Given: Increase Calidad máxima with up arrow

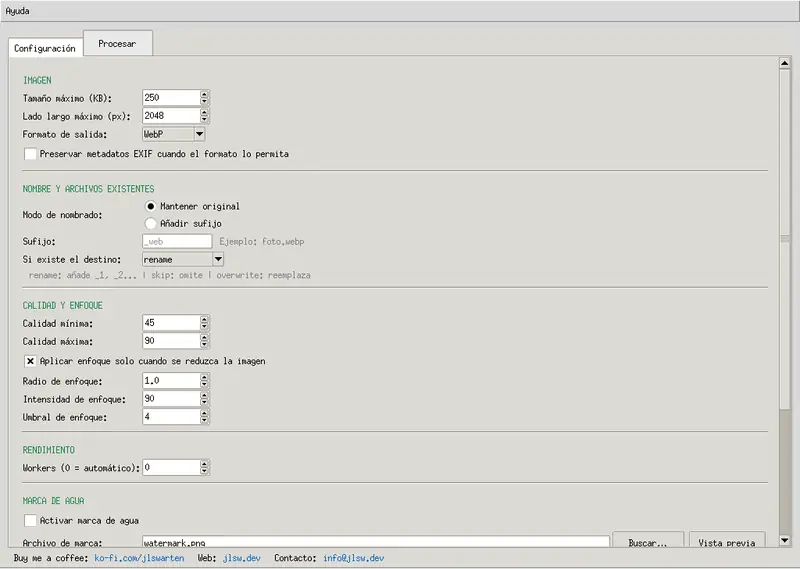Looking at the screenshot, I should coord(205,337).
